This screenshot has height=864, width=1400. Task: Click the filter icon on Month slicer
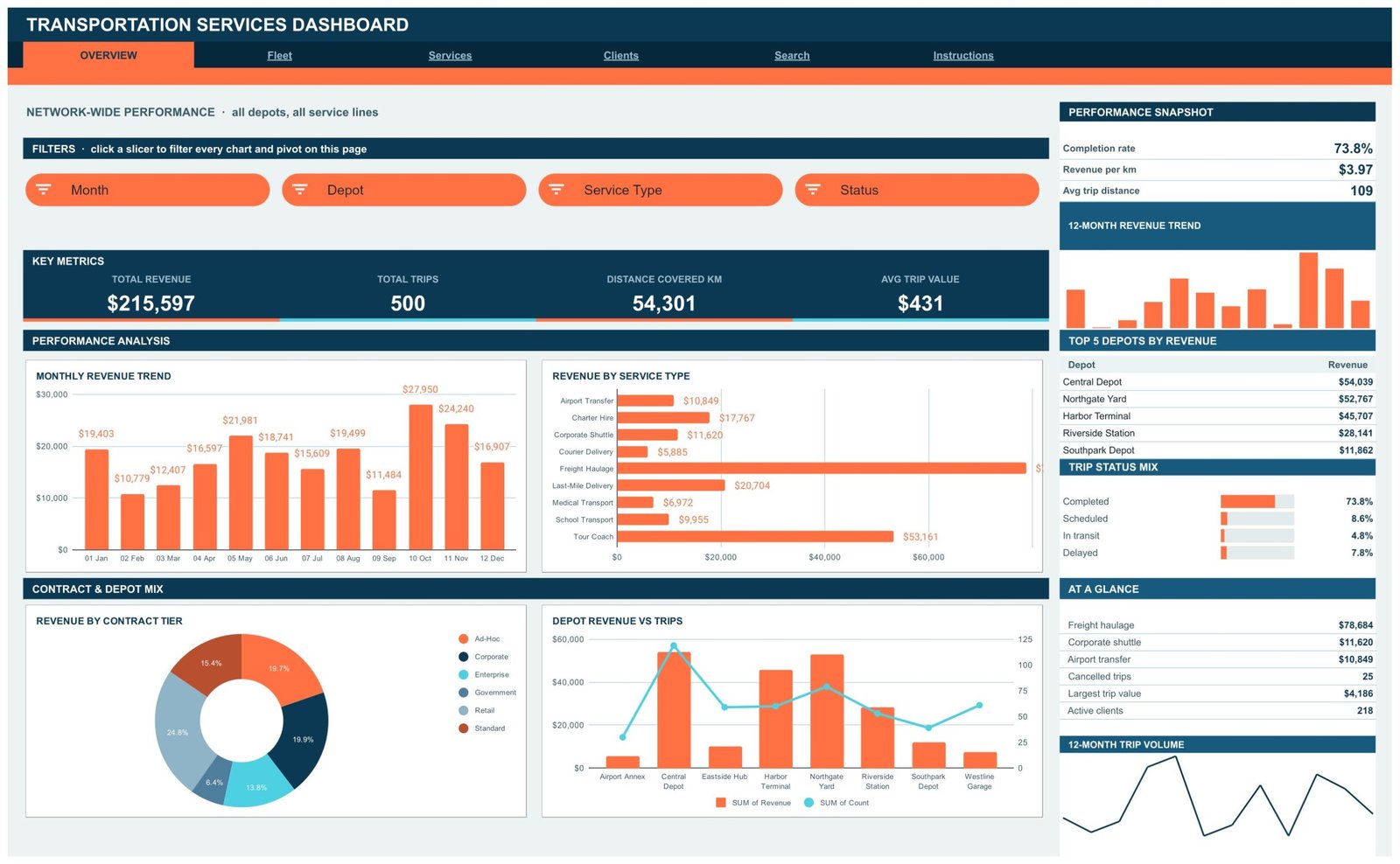[44, 190]
